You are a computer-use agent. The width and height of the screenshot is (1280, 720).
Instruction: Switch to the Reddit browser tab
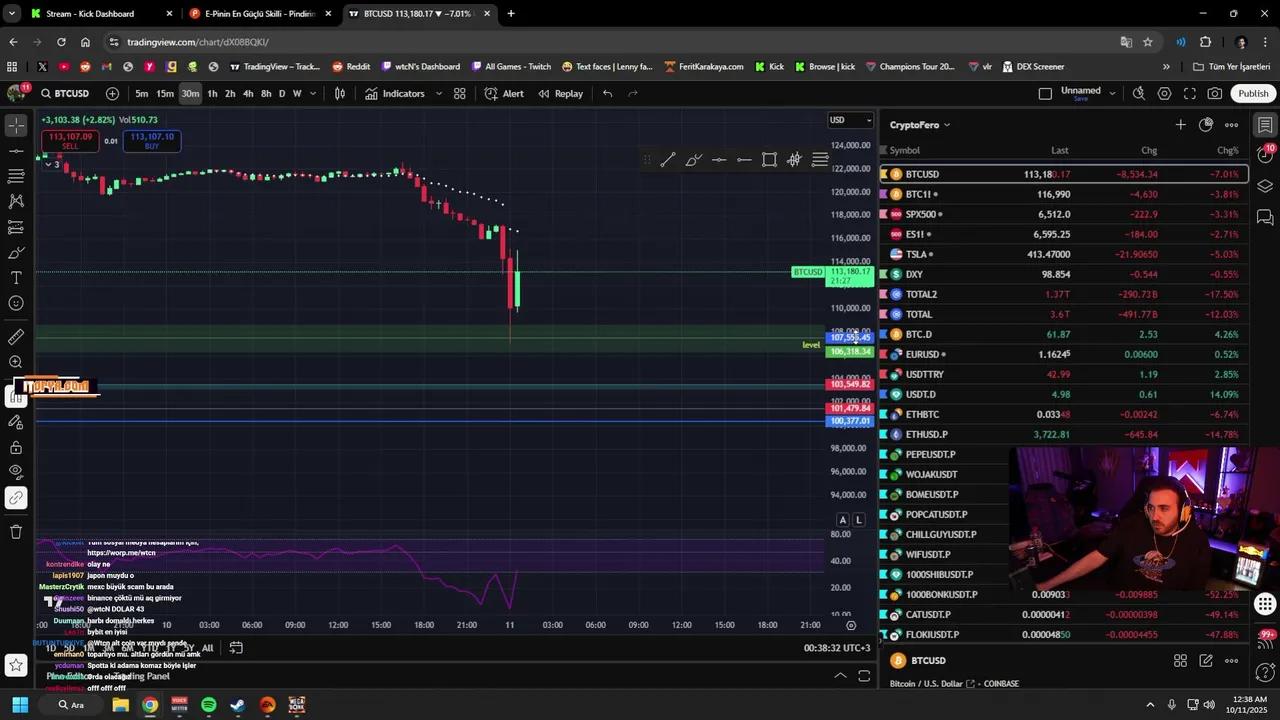pos(351,67)
